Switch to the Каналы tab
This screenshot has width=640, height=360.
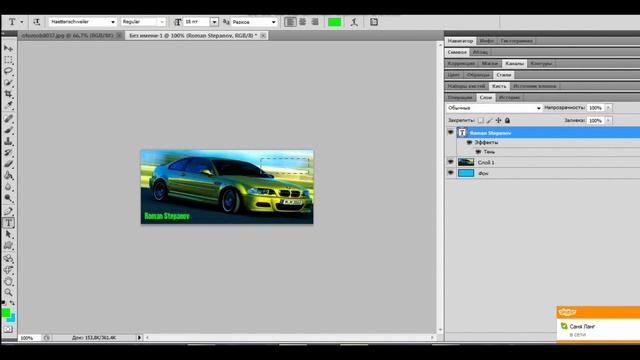(x=514, y=63)
